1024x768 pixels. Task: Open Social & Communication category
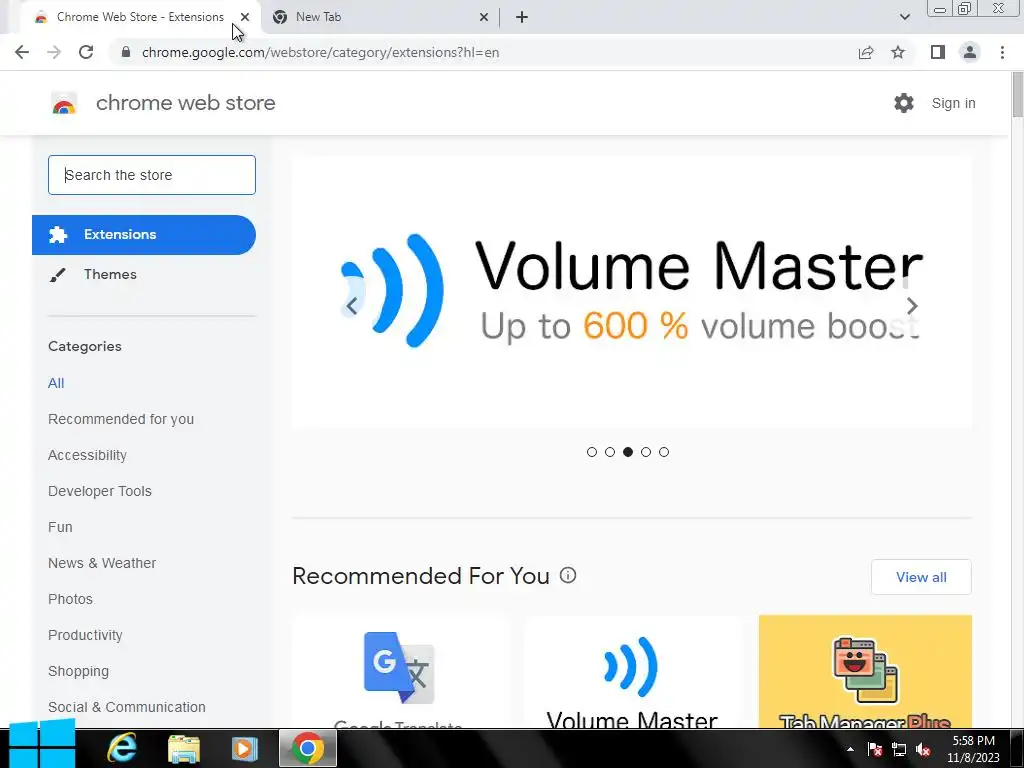(127, 707)
